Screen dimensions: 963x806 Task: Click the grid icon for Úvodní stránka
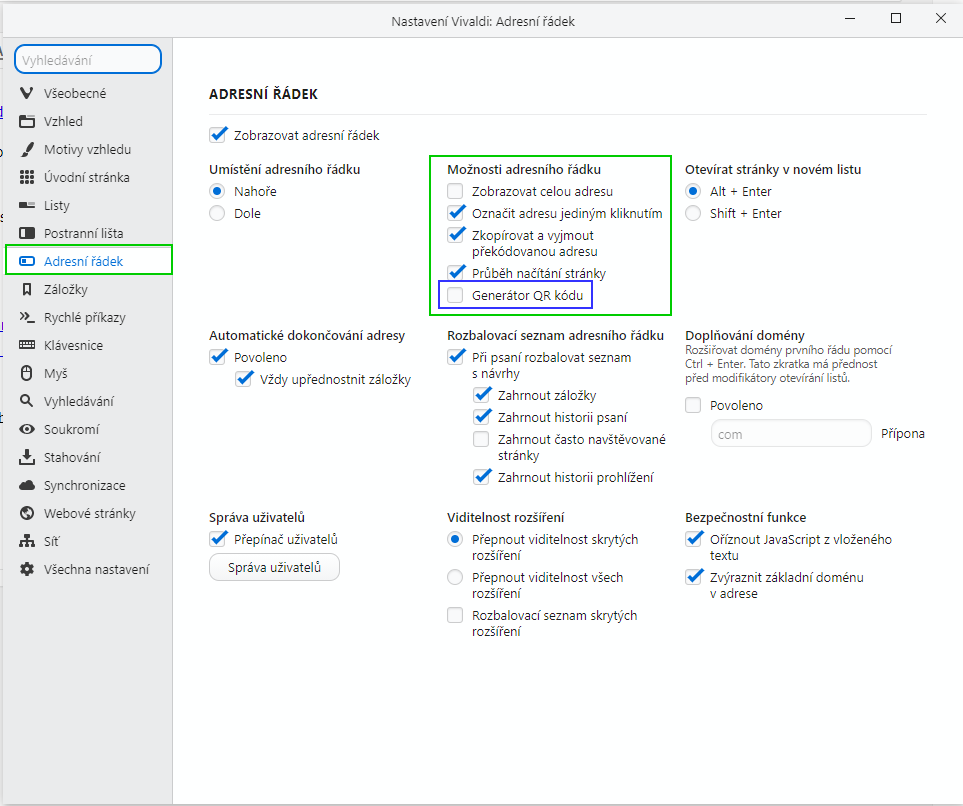[x=26, y=178]
